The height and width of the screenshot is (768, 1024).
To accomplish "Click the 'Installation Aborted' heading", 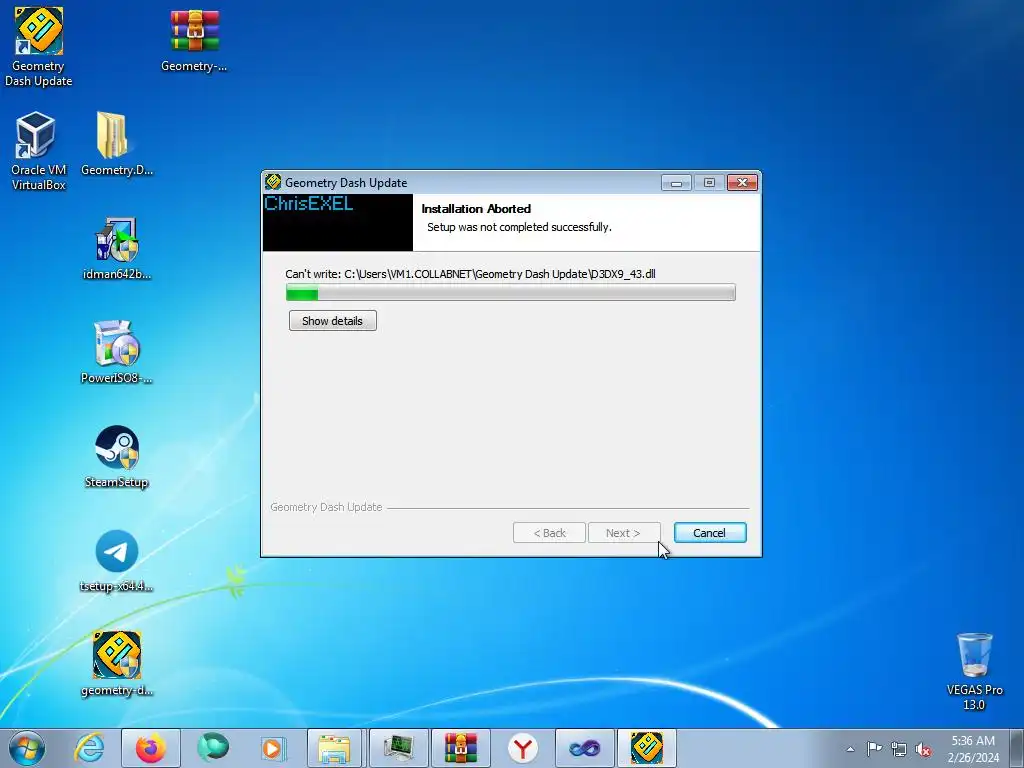I will click(476, 209).
